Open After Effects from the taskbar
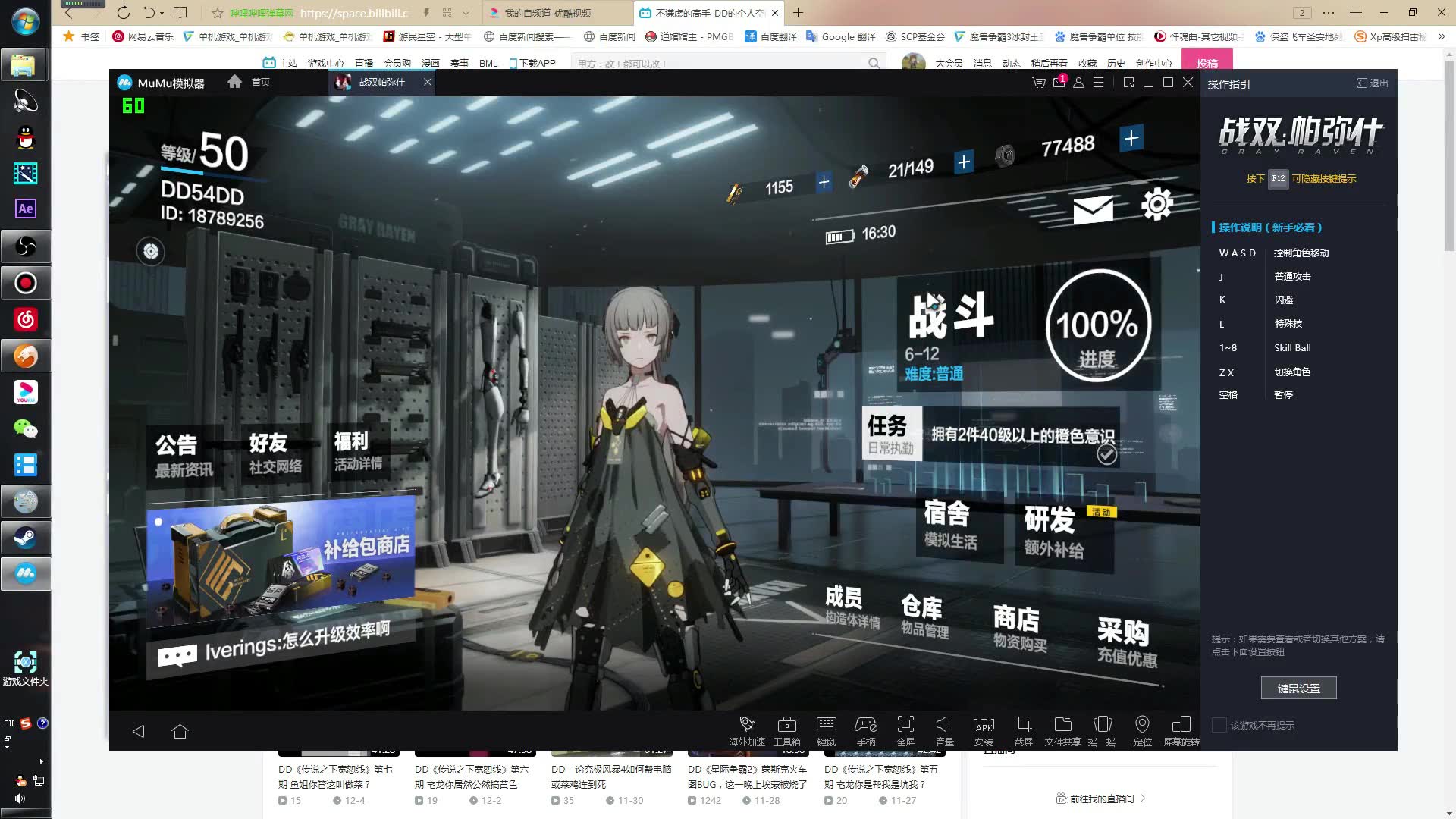1456x819 pixels. coord(26,209)
